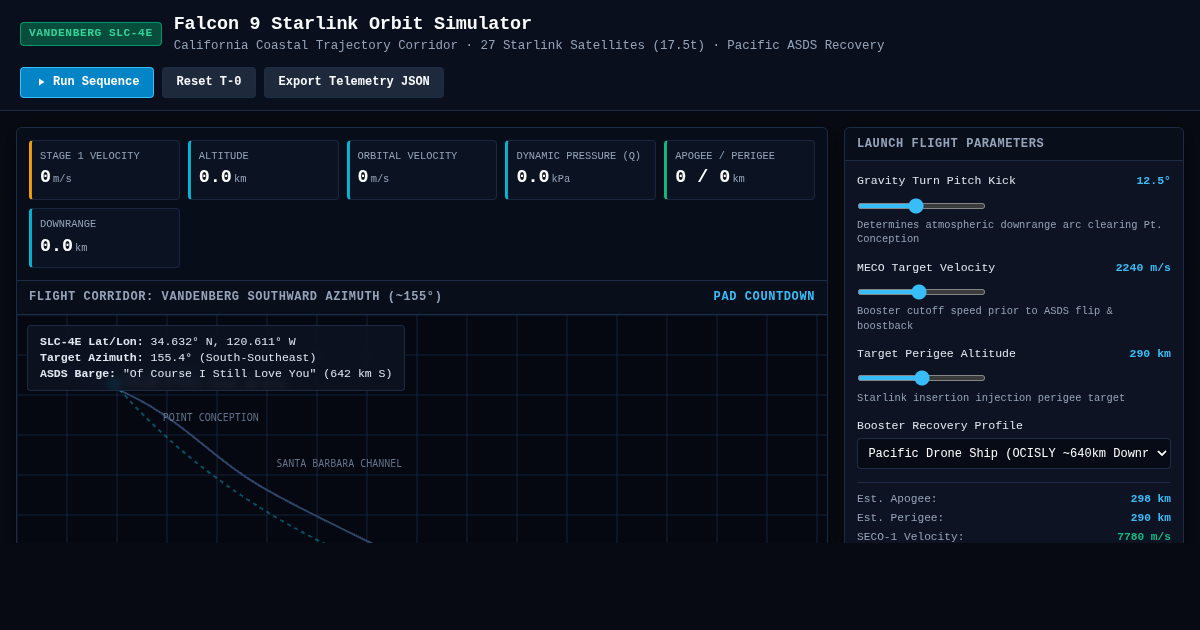Click the play triangle in Run Sequence

41,82
